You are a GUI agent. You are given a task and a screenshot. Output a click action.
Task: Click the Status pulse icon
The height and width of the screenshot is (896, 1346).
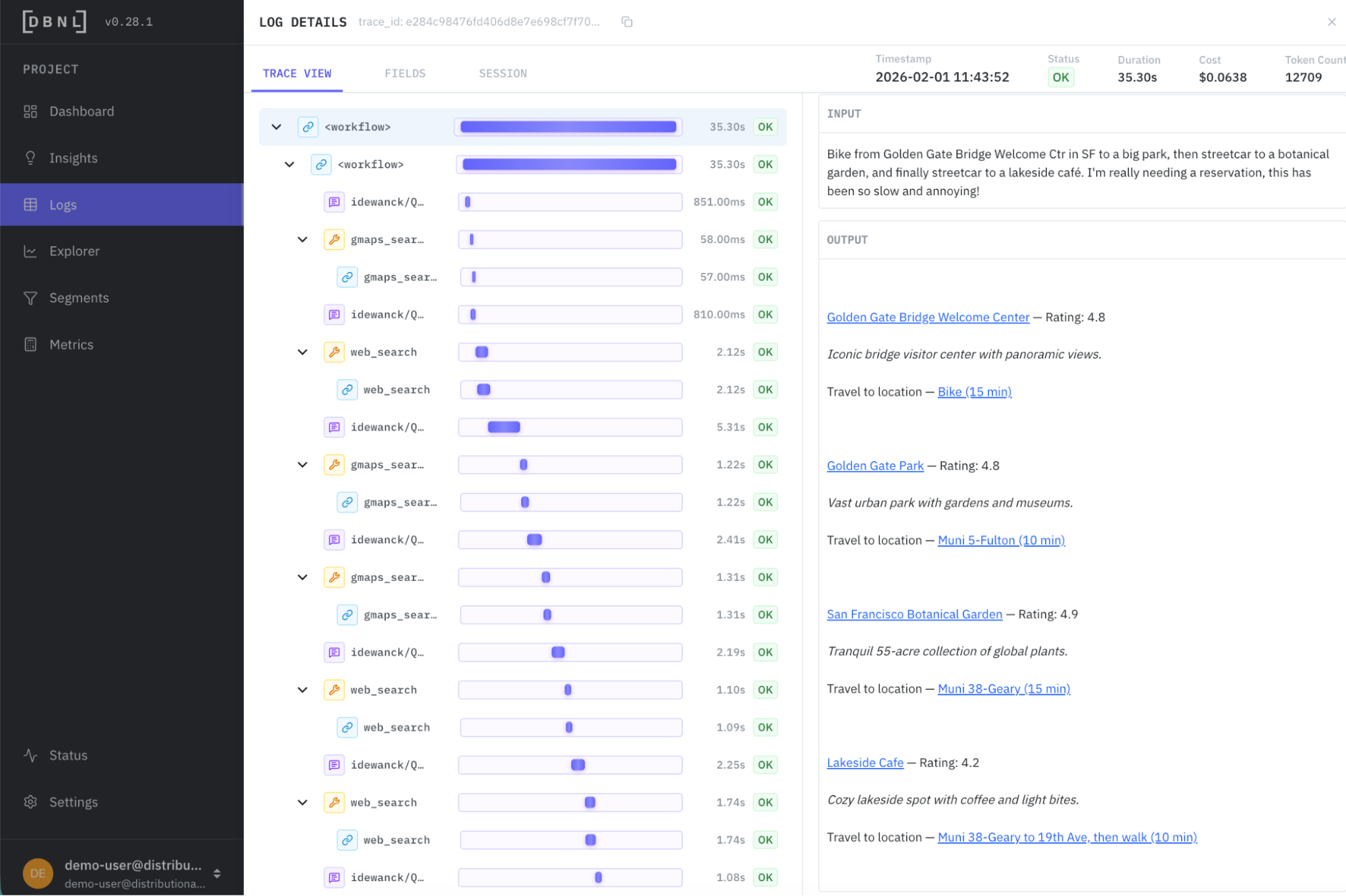coord(30,755)
